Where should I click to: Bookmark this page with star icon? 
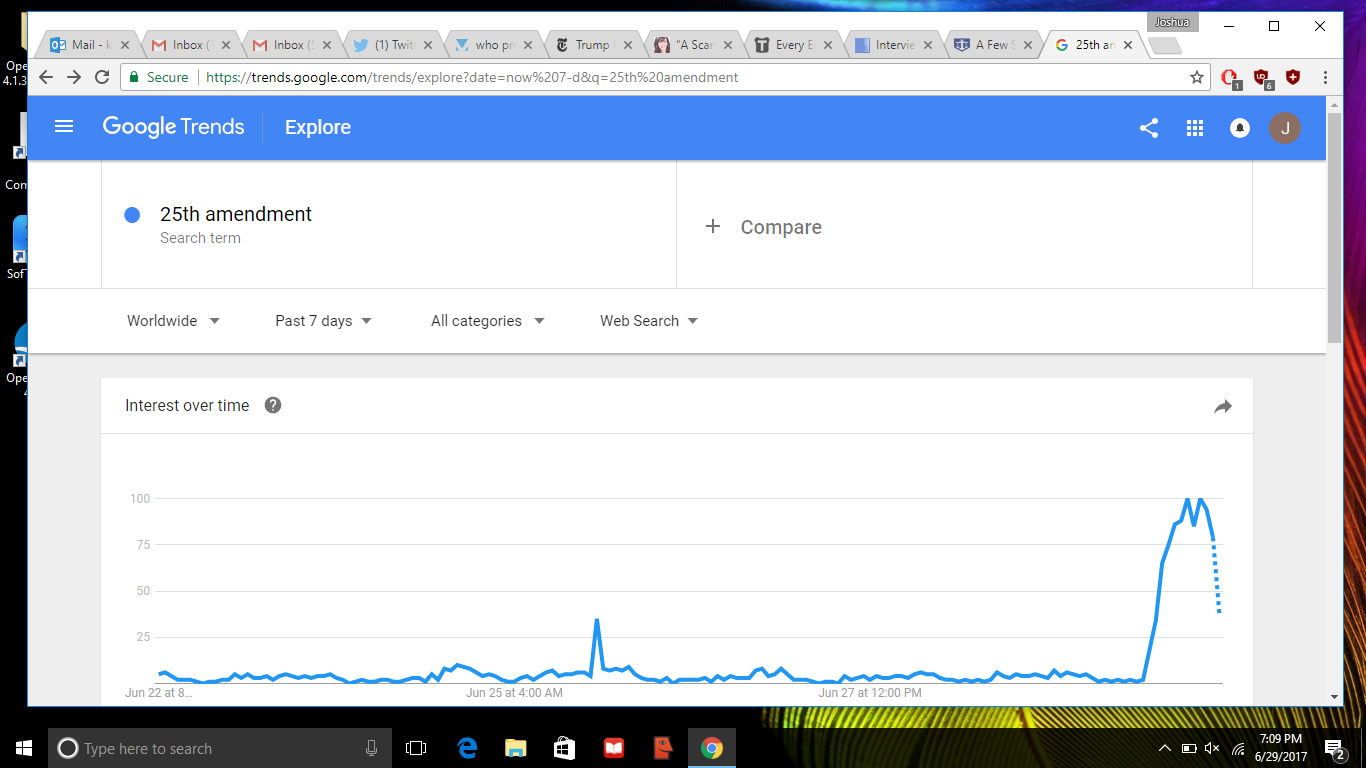[x=1196, y=77]
